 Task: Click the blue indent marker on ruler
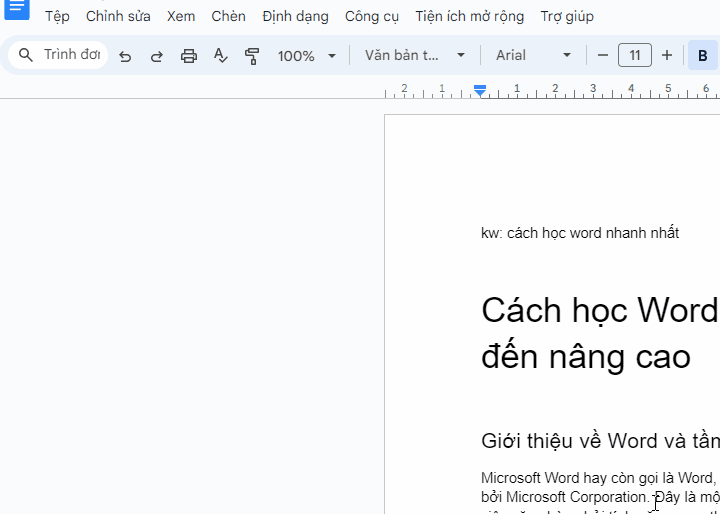click(x=480, y=90)
